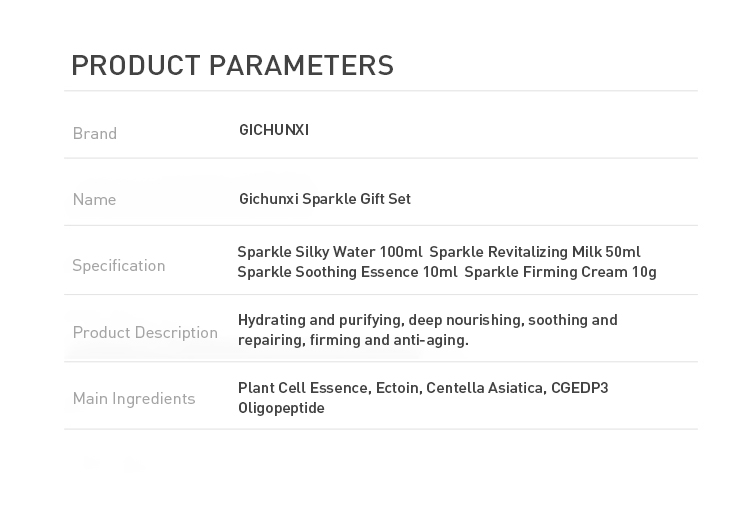This screenshot has width=750, height=505.
Task: Click the Name row label
Action: [x=95, y=199]
